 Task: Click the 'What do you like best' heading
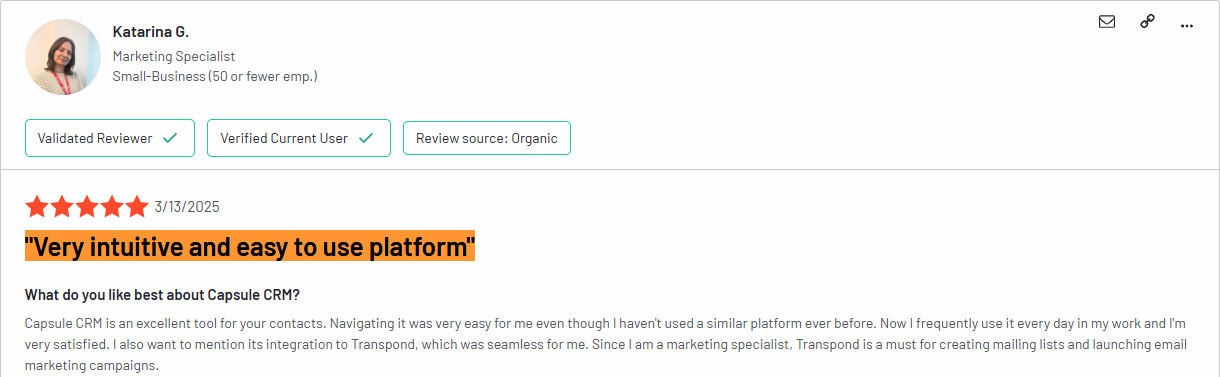pyautogui.click(x=162, y=295)
